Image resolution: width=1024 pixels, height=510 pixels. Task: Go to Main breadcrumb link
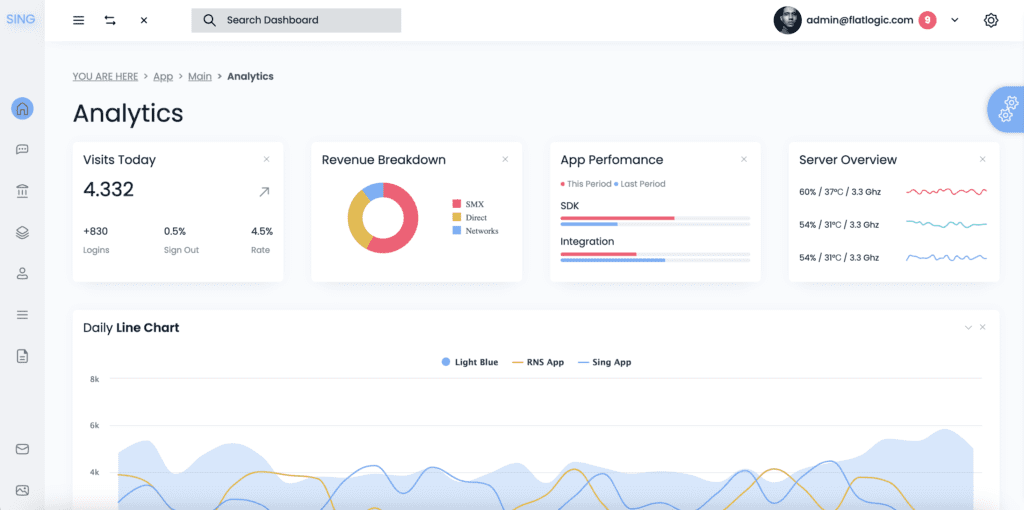click(200, 76)
